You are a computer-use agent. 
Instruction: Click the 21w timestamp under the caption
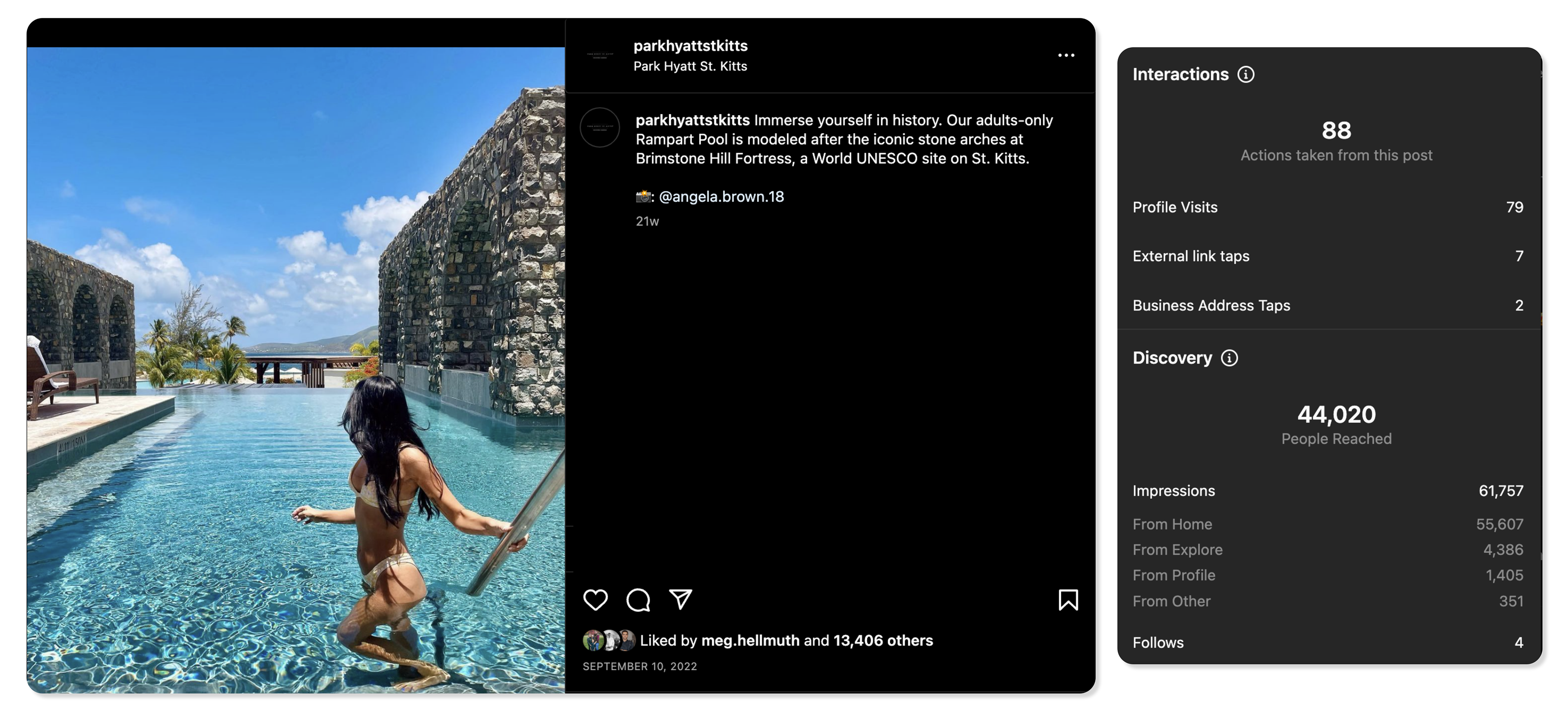pos(647,221)
